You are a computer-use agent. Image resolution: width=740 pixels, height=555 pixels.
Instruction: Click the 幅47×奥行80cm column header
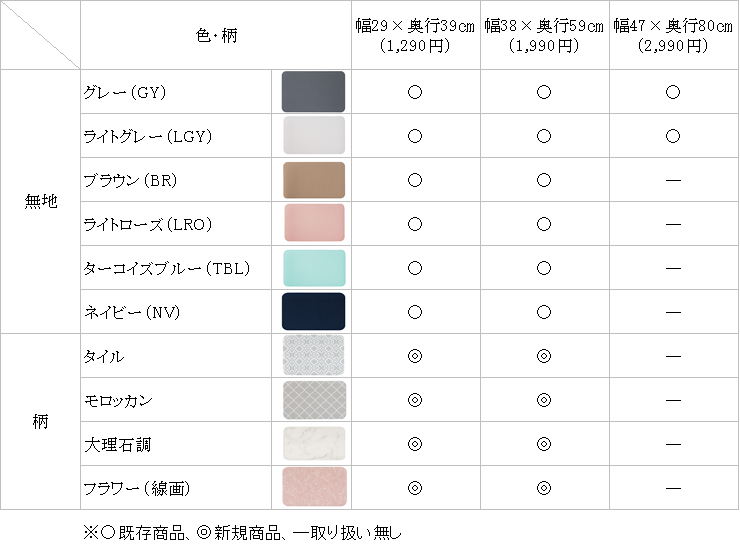(x=673, y=35)
